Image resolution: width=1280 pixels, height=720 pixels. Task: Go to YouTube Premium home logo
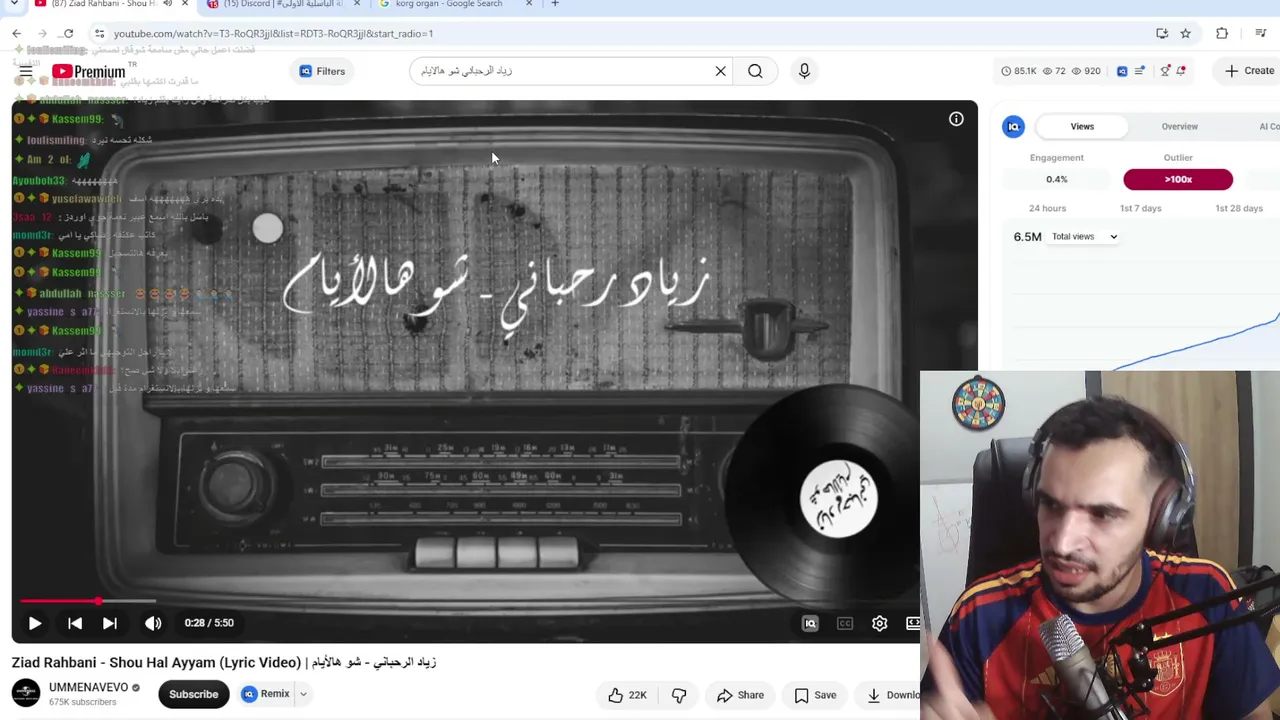click(x=88, y=71)
